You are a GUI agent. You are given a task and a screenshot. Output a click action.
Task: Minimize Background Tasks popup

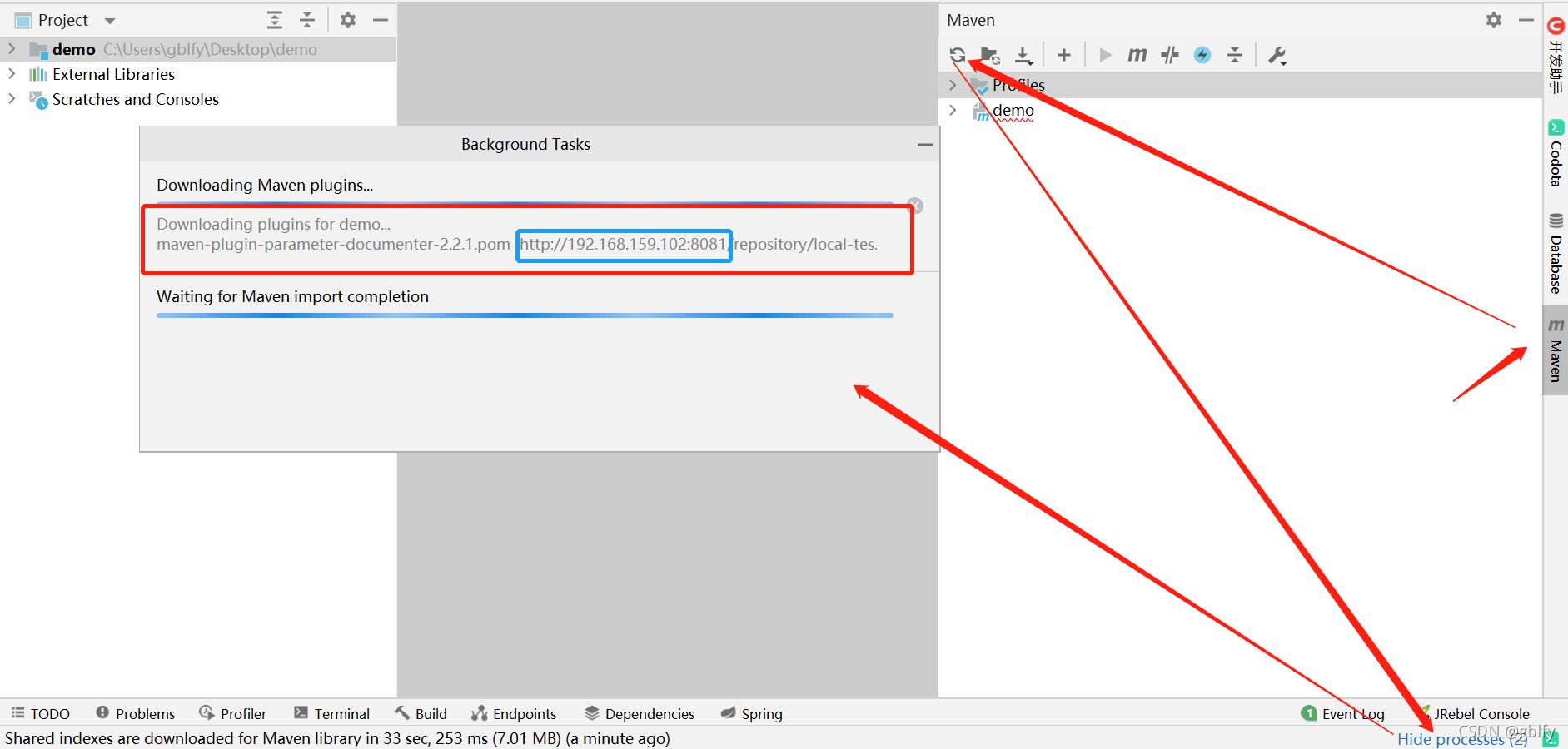[x=924, y=145]
